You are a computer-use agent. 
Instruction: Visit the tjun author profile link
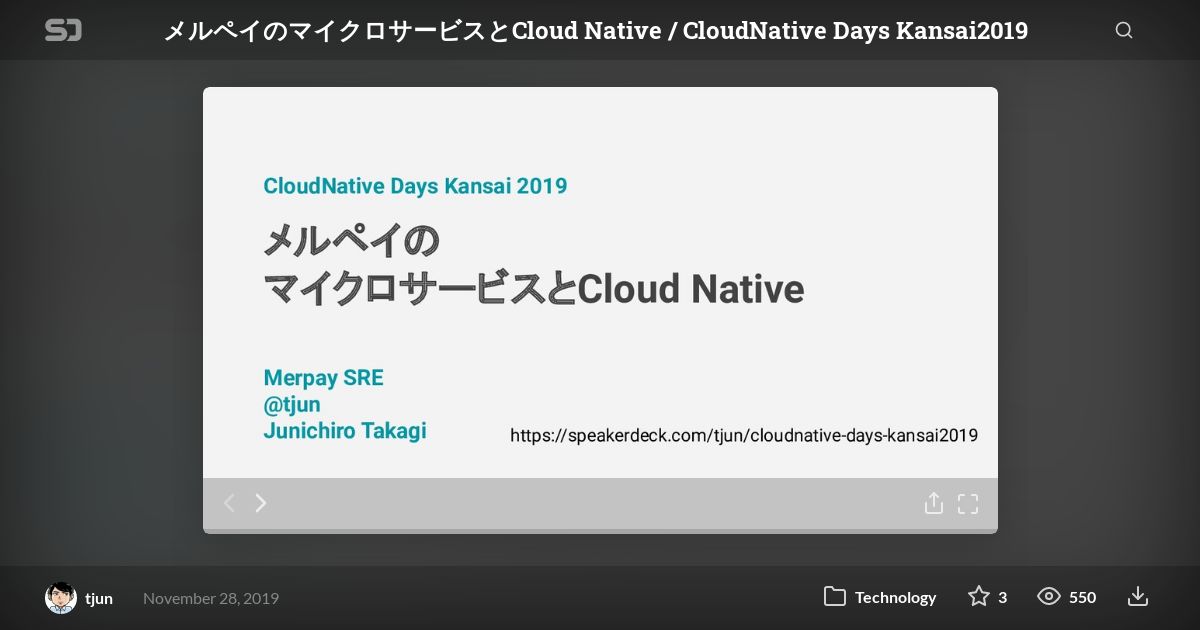tap(99, 598)
